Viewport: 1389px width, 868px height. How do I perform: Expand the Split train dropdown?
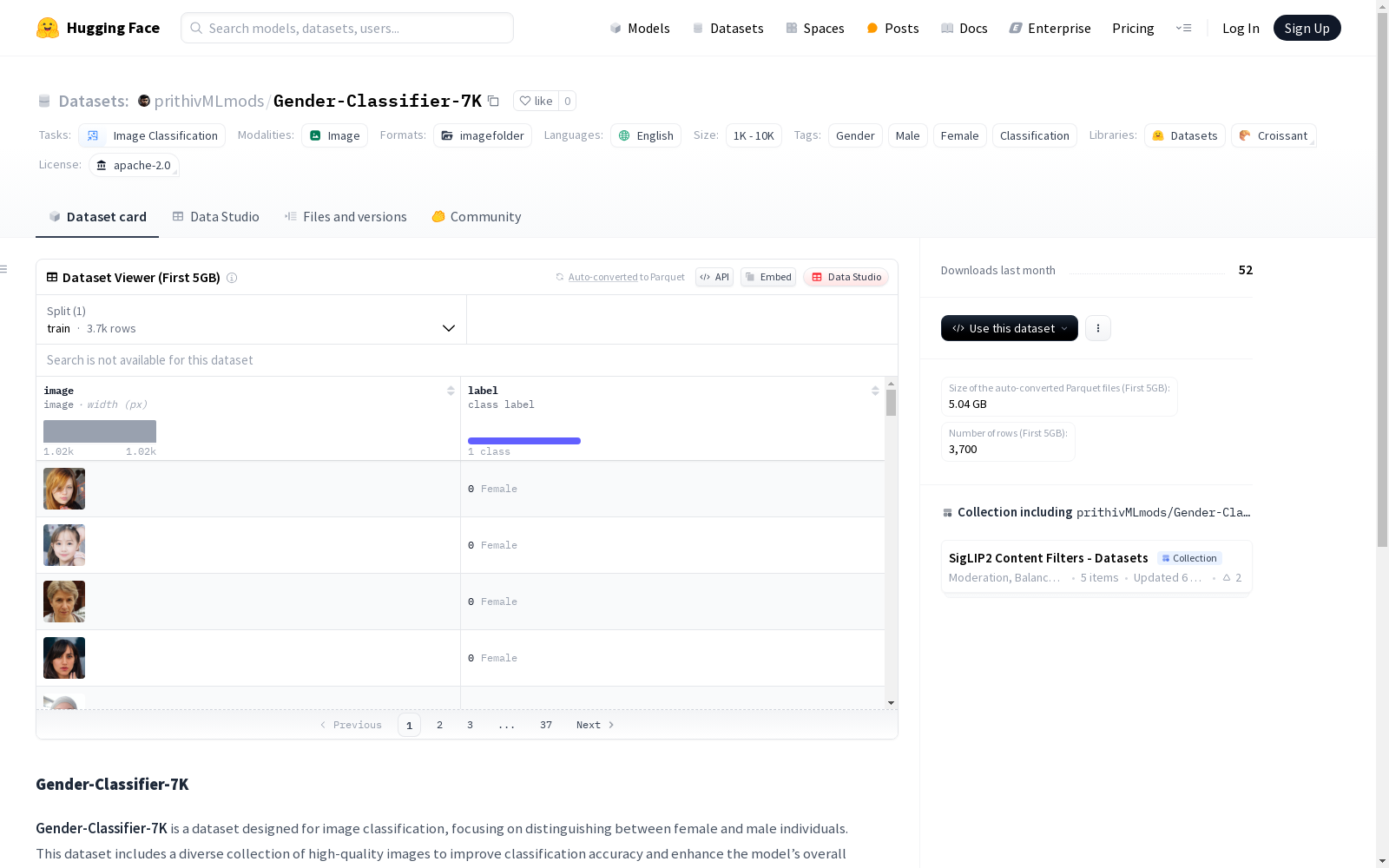[252, 319]
